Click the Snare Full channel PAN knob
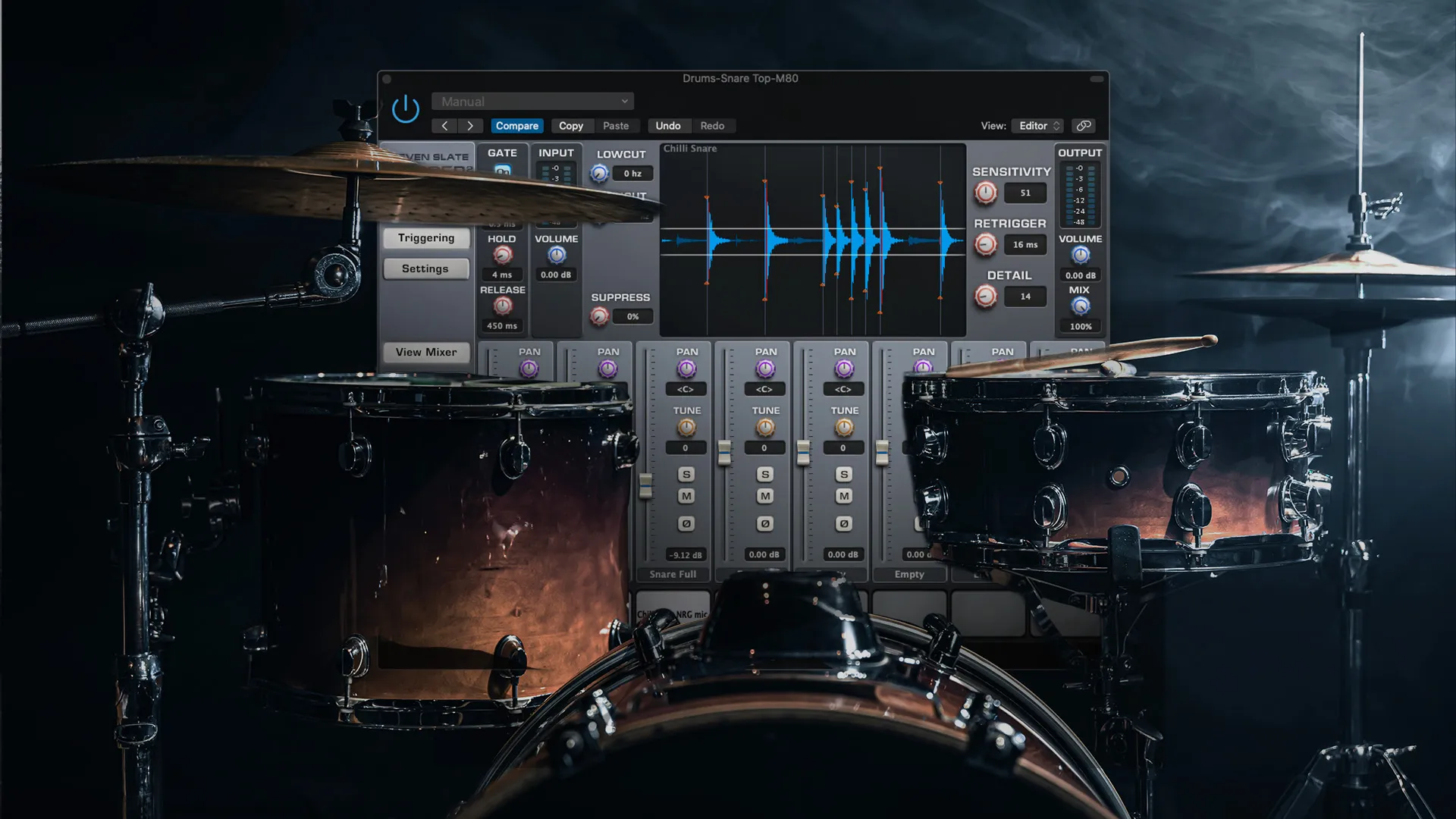 [x=686, y=369]
